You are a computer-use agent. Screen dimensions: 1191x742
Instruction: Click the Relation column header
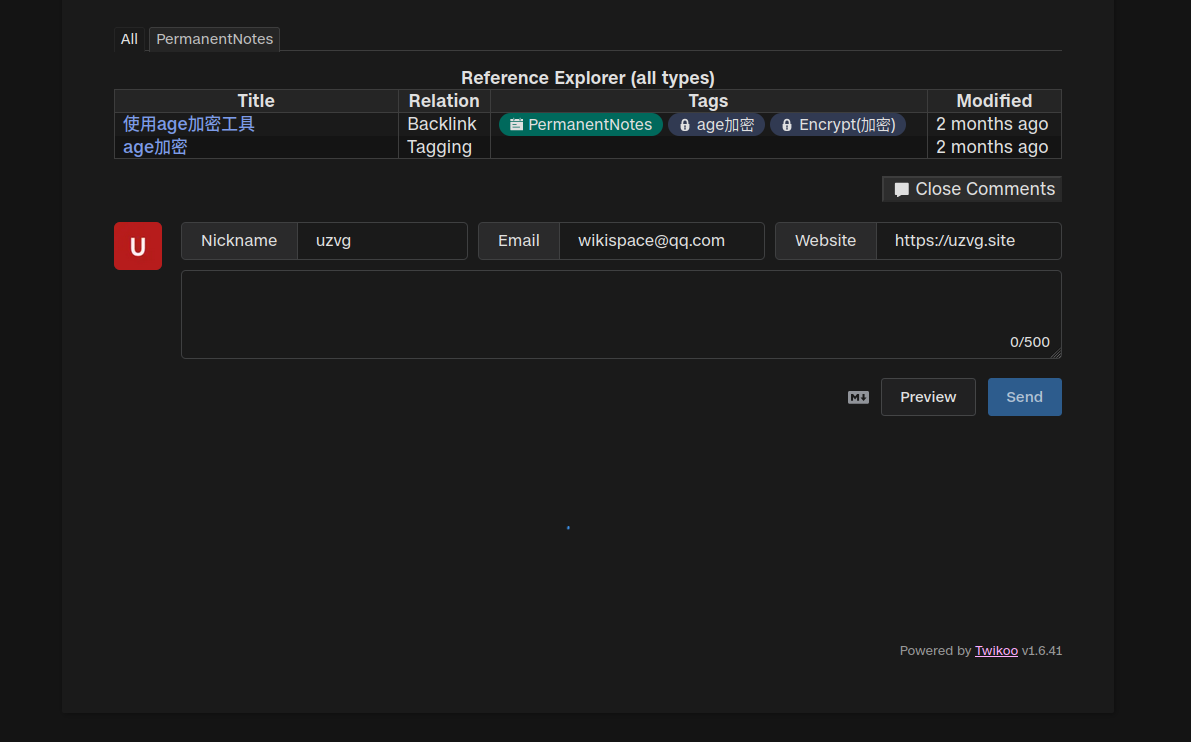click(444, 101)
